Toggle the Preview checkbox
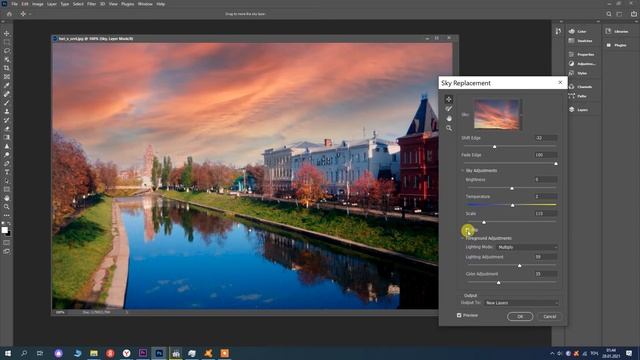This screenshot has height=360, width=640. pyautogui.click(x=459, y=315)
